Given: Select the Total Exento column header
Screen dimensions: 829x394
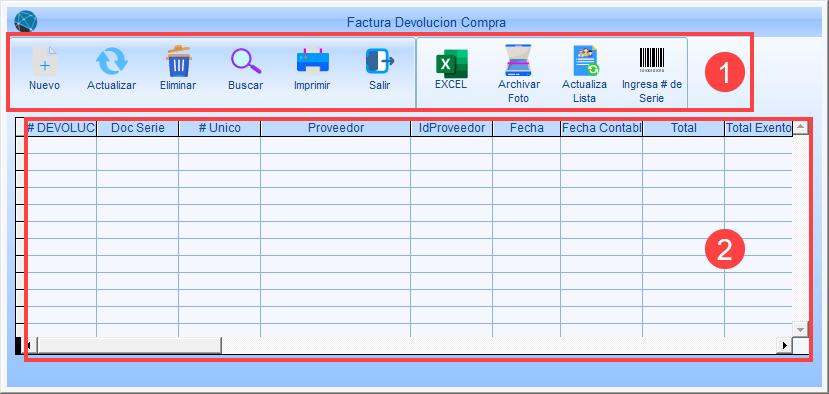Looking at the screenshot, I should pyautogui.click(x=759, y=128).
